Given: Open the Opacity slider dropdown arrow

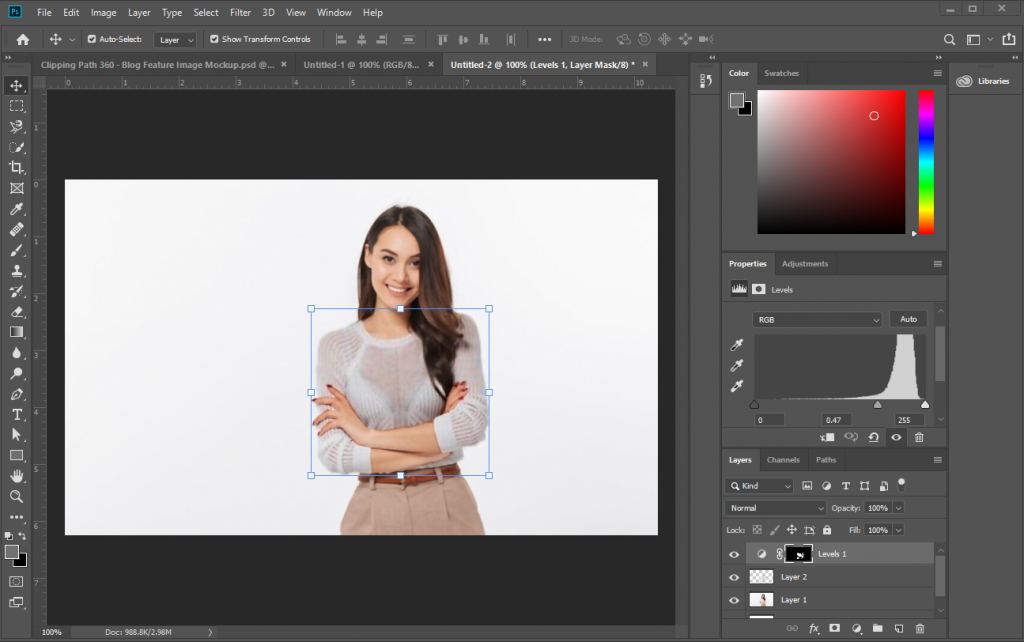Looking at the screenshot, I should (899, 508).
